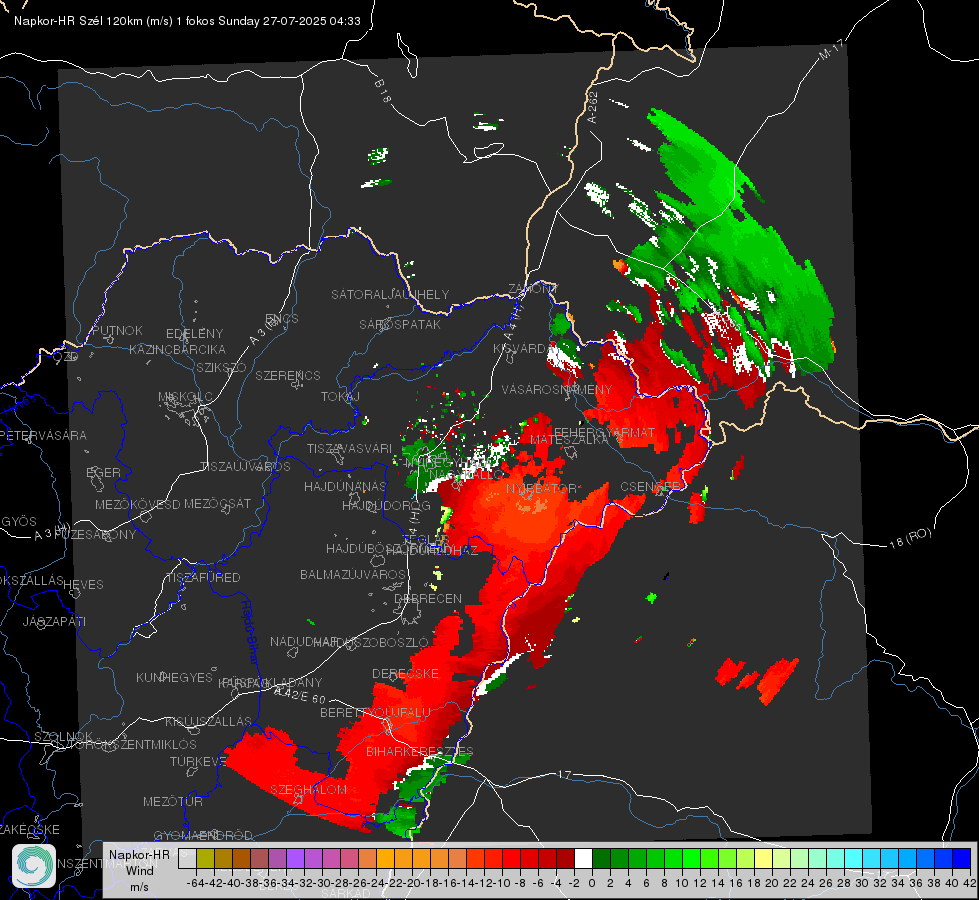Click the VÁSÁROSNAMÉNY town label
979x900 pixels.
(557, 390)
